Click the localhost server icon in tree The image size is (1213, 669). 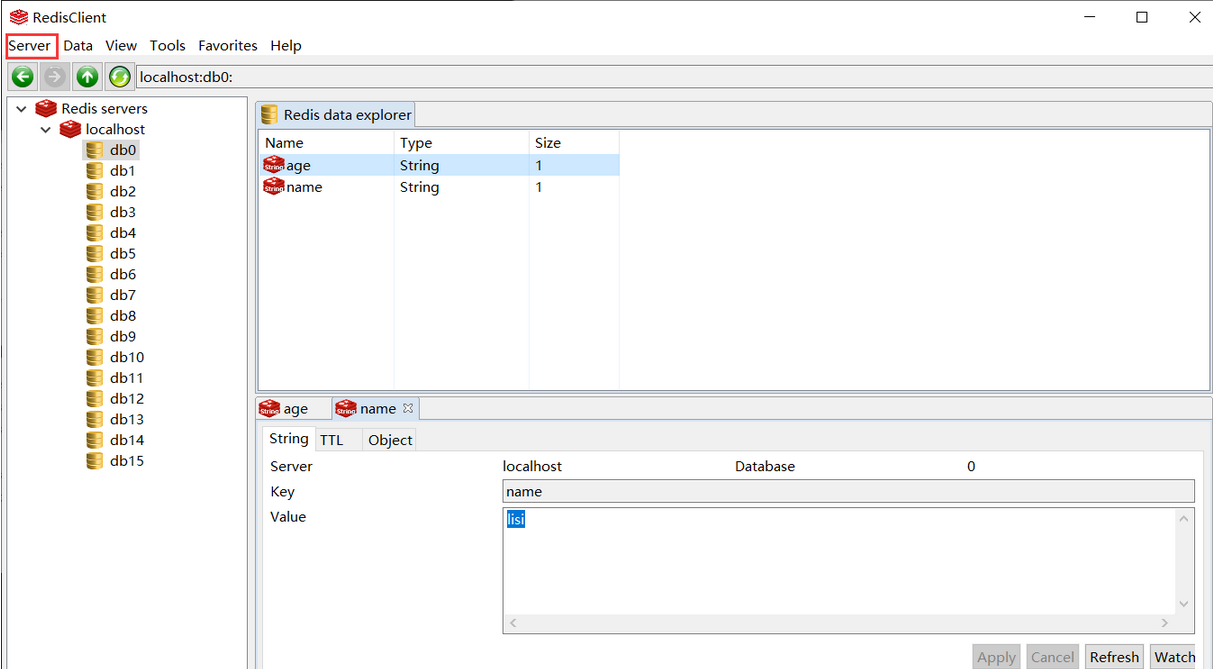point(70,129)
